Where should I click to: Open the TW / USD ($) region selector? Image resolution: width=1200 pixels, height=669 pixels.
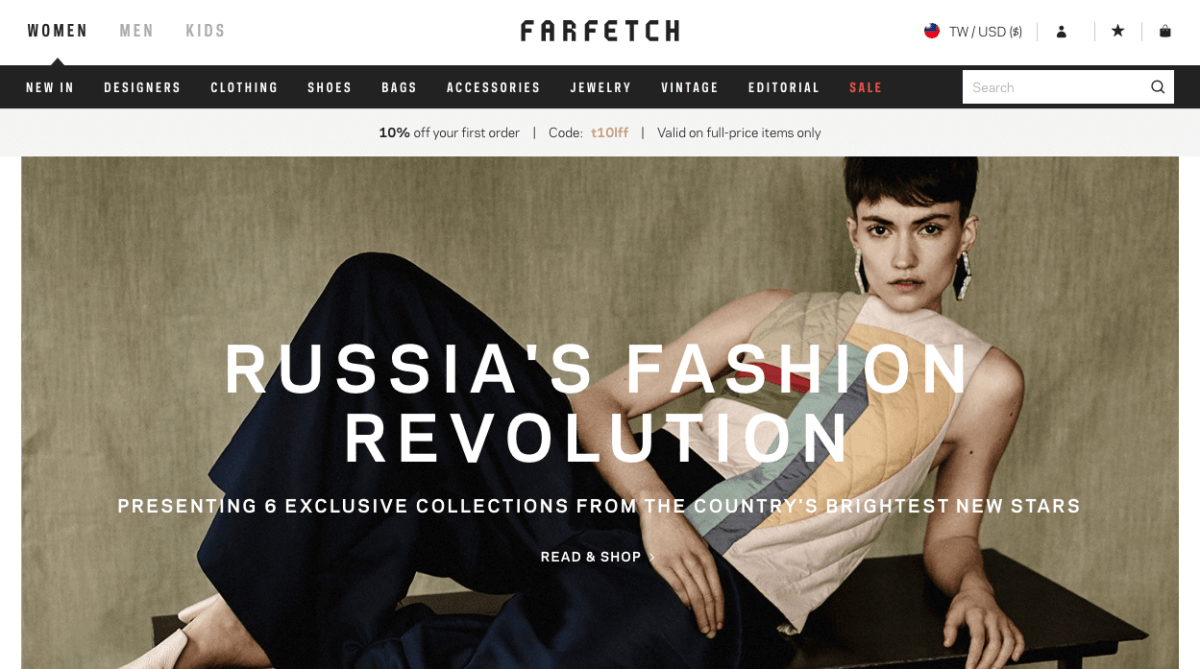[973, 31]
